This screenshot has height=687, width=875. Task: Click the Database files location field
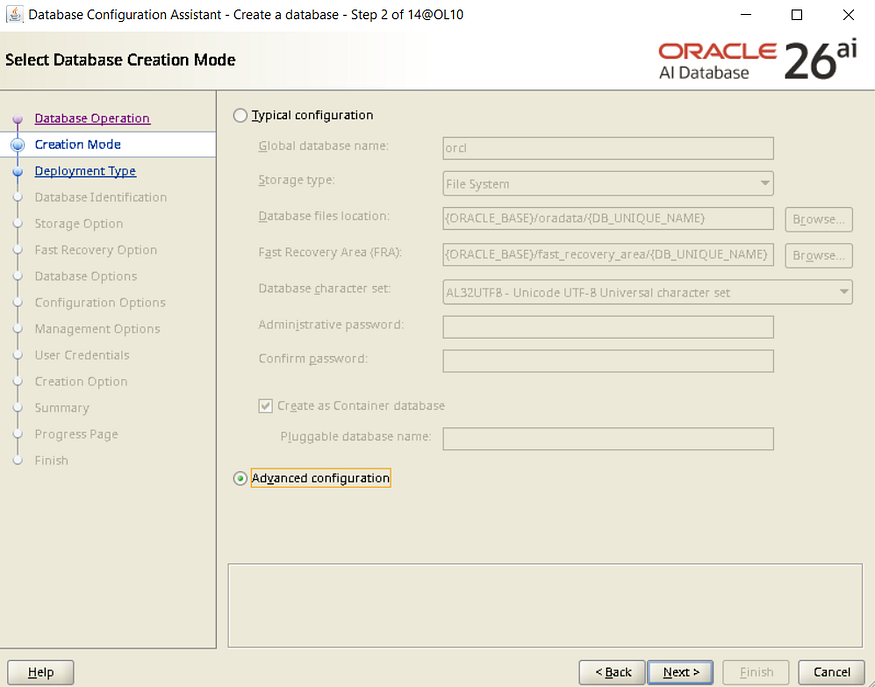tap(608, 218)
